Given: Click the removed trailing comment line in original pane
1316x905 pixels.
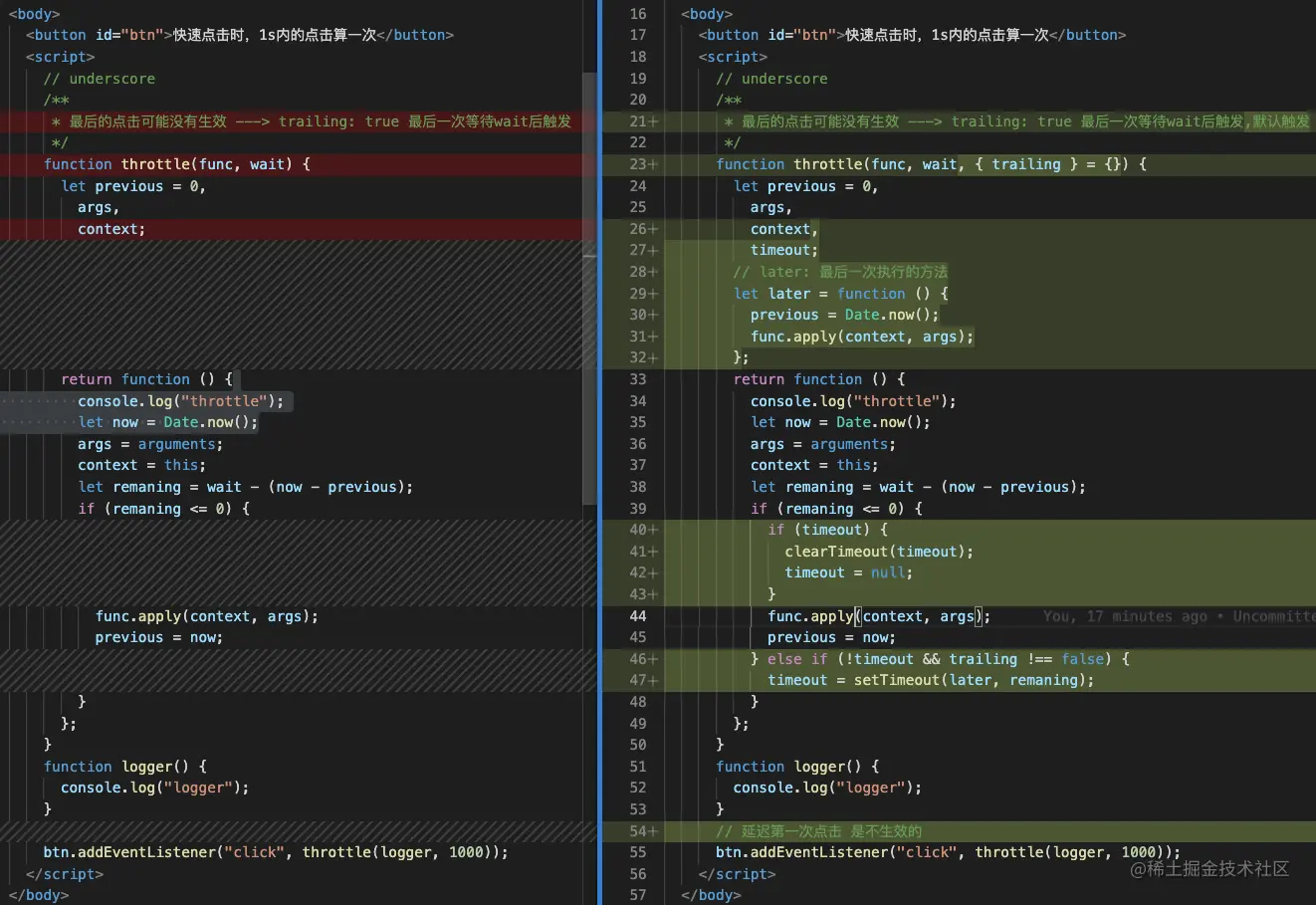Looking at the screenshot, I should (x=312, y=121).
